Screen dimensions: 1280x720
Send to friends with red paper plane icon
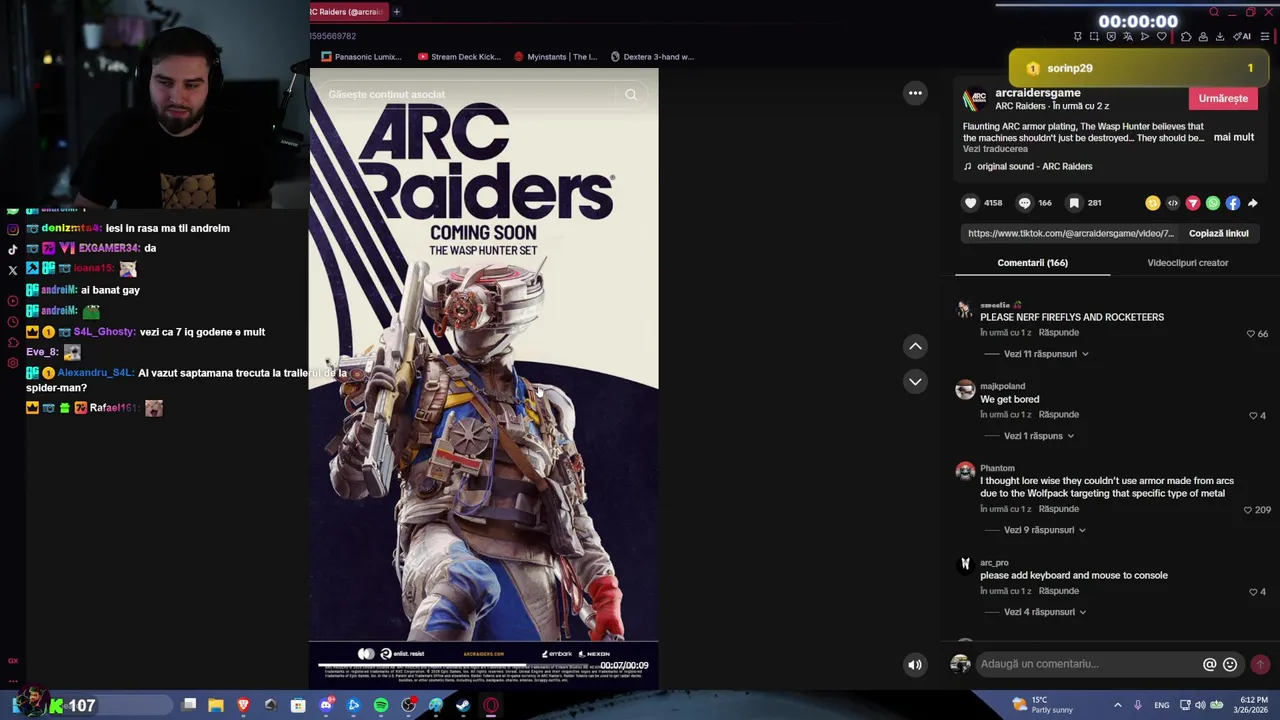point(1193,203)
